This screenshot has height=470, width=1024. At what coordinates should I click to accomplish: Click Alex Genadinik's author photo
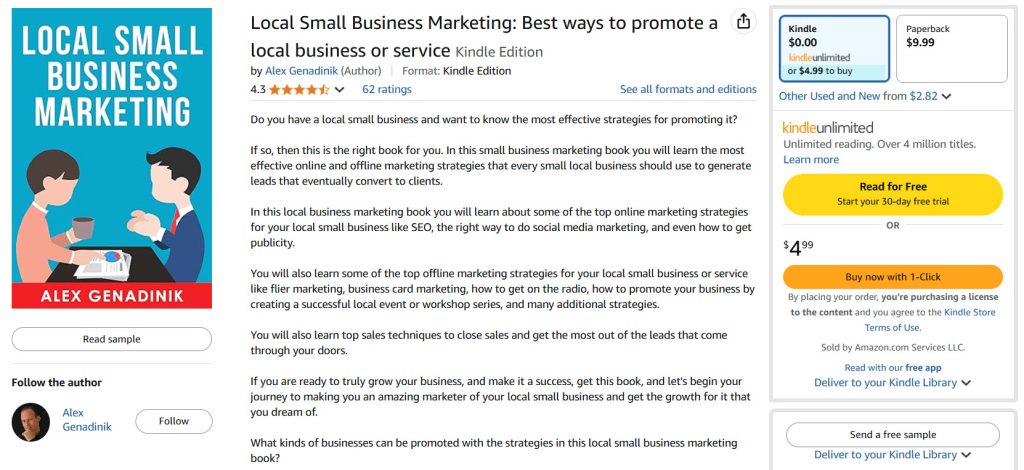30,422
